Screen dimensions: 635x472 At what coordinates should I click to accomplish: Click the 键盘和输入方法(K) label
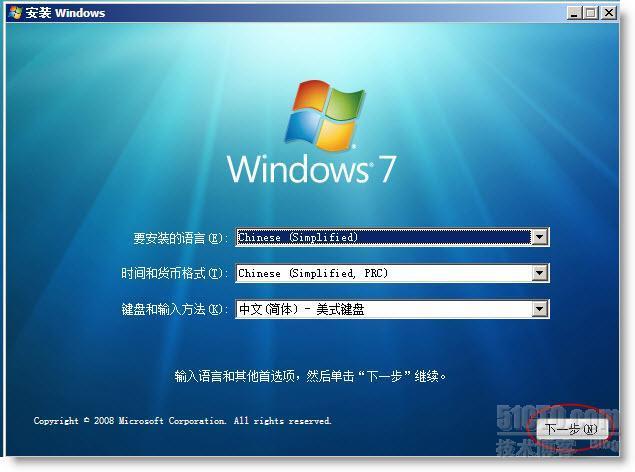pos(174,310)
